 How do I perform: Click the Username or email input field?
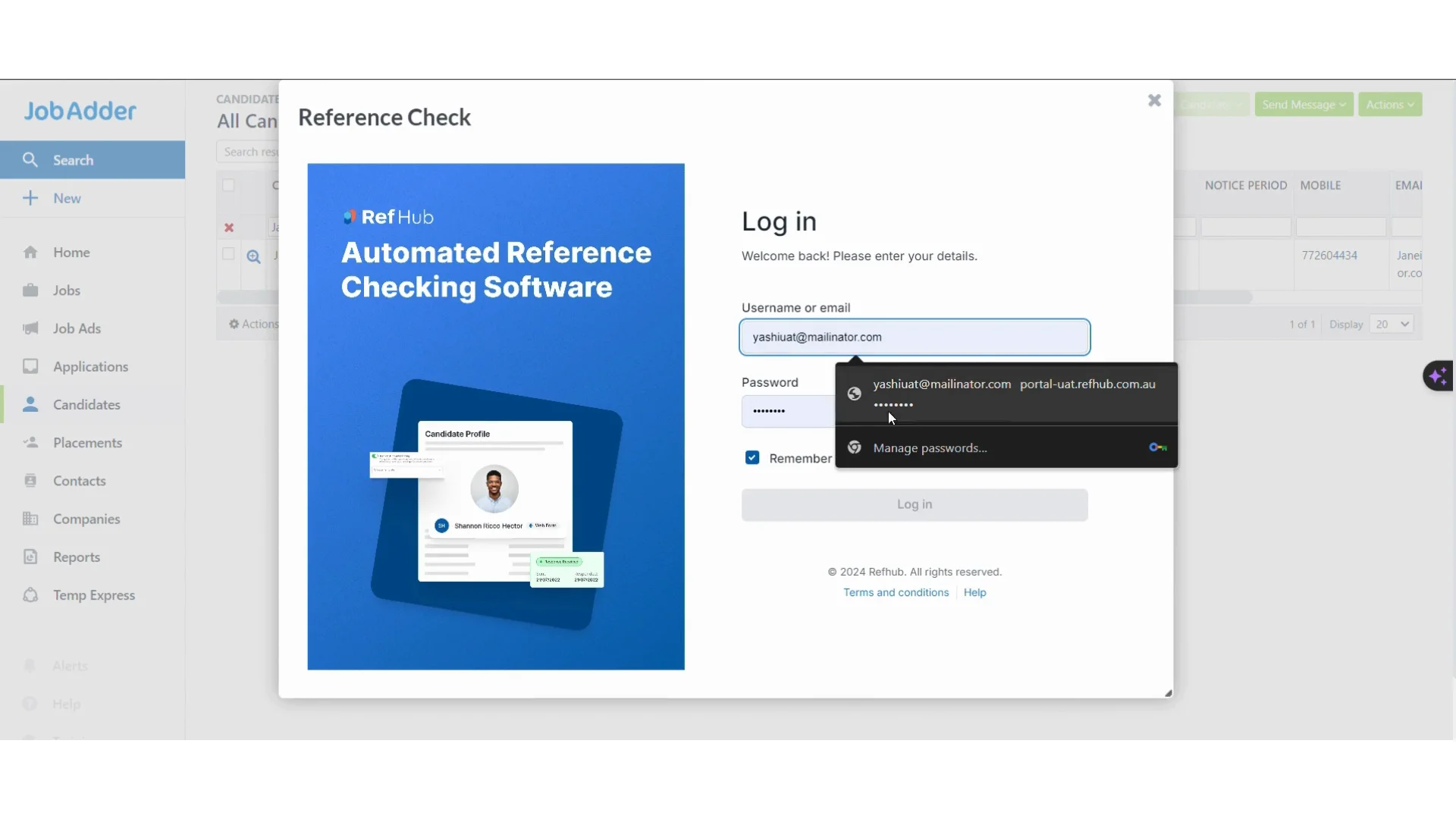913,337
